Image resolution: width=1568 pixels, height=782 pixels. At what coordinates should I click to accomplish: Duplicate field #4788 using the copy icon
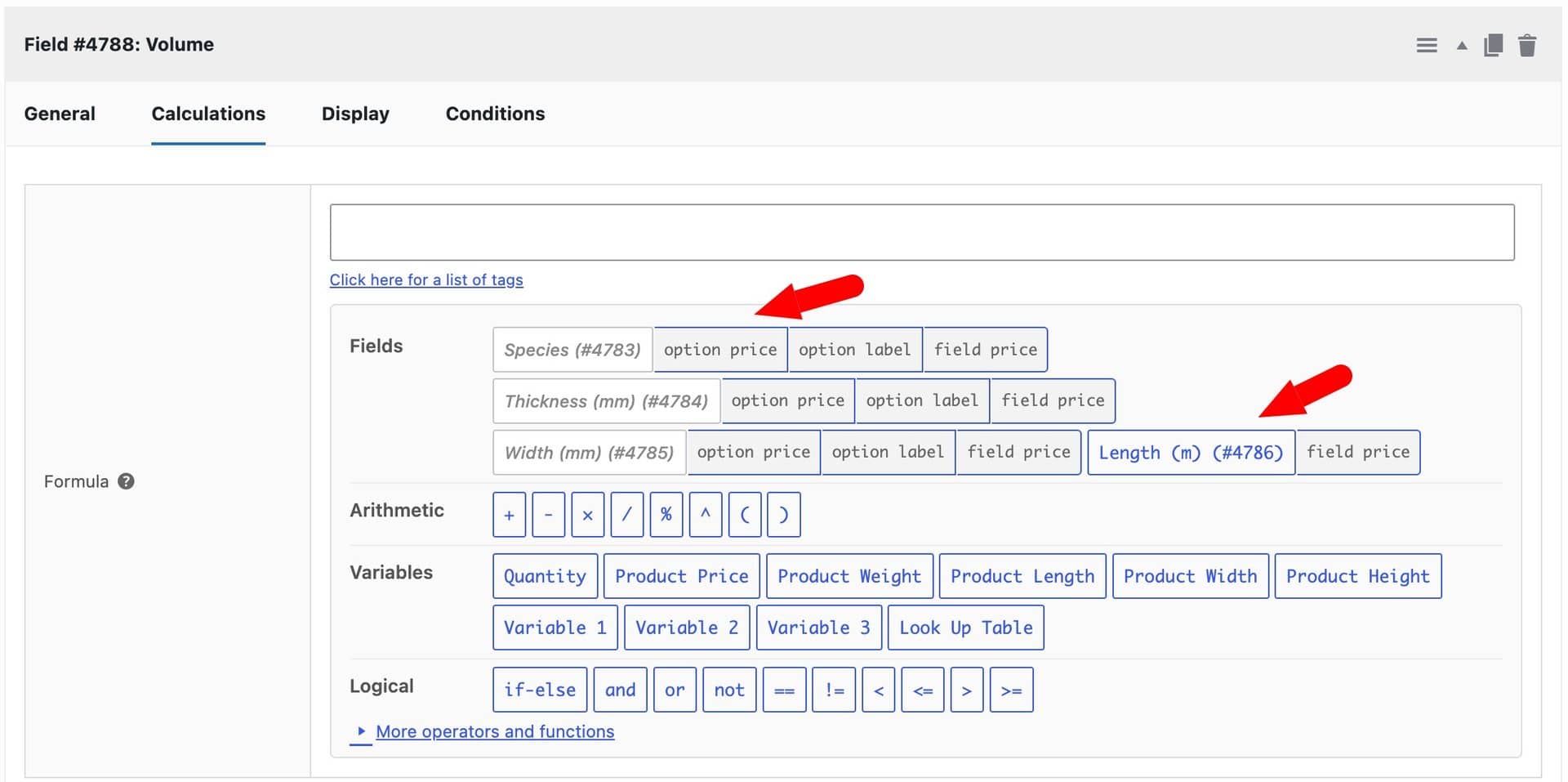pyautogui.click(x=1493, y=45)
